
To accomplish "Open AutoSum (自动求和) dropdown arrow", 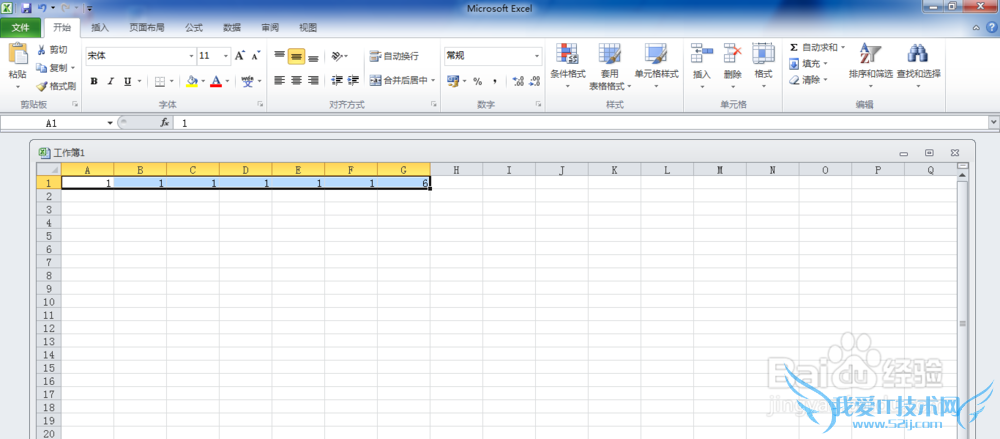I will point(842,47).
